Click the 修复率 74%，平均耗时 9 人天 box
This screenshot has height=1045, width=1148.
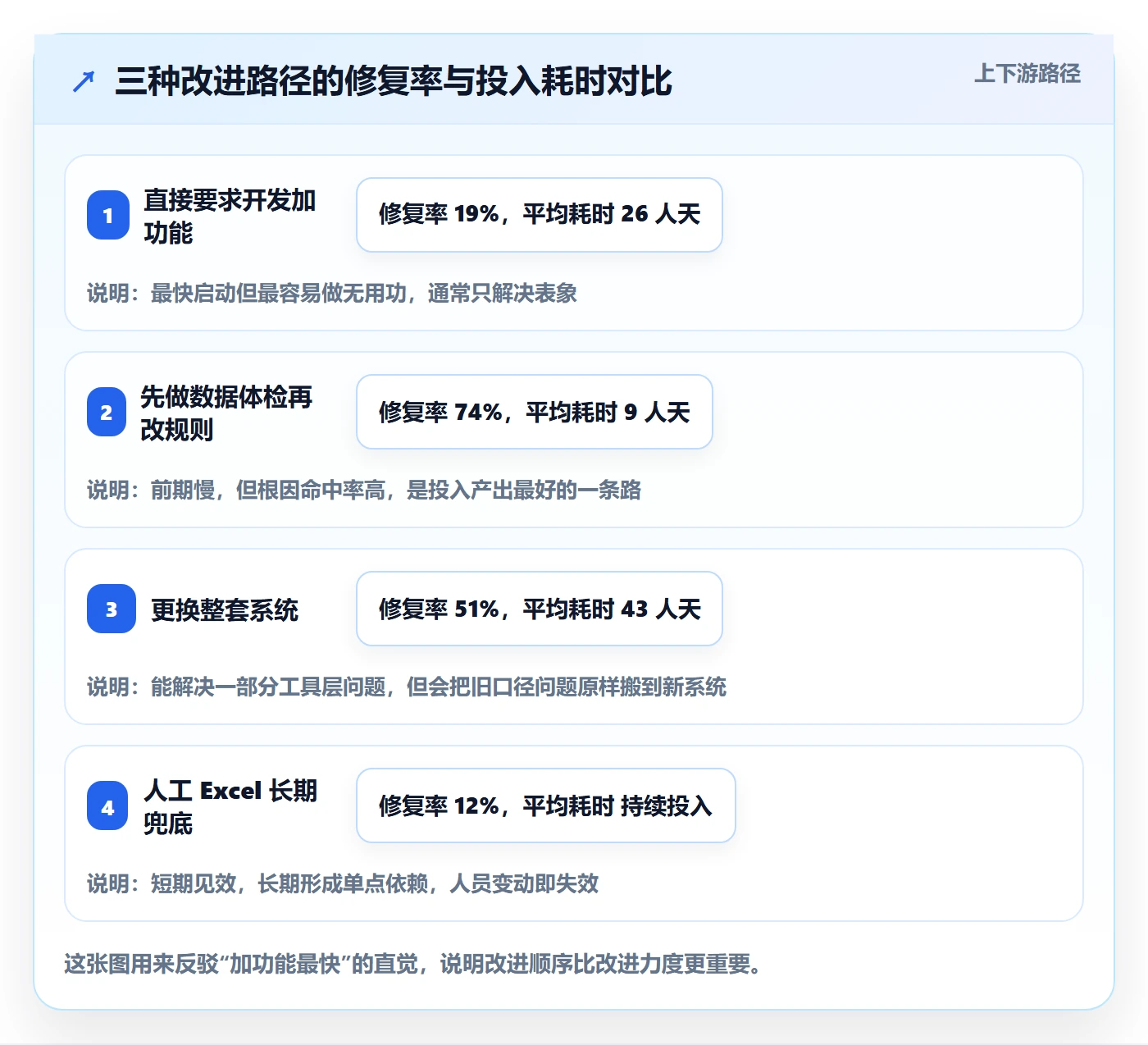(535, 412)
